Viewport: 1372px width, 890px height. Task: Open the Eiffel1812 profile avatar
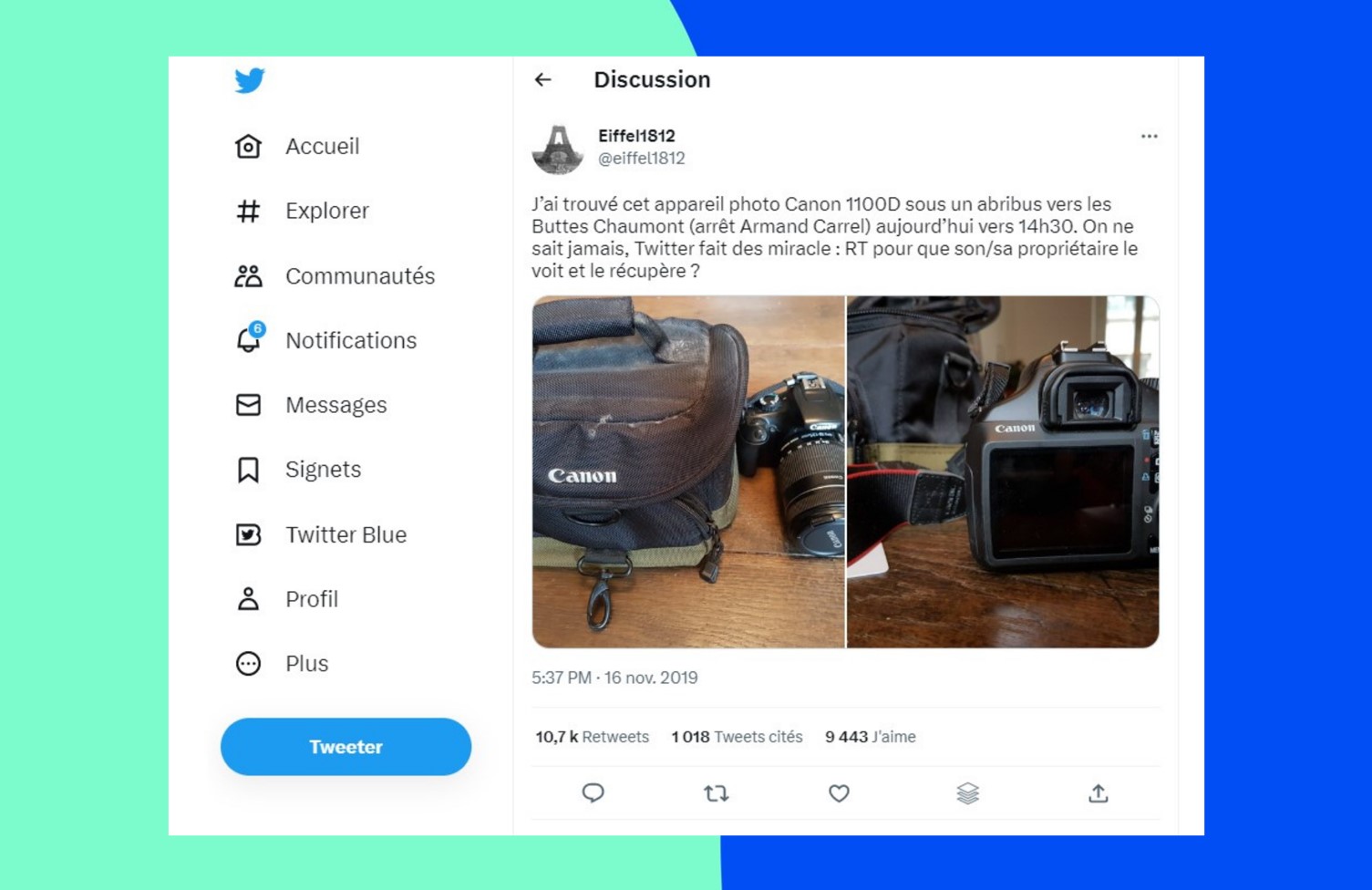point(558,148)
